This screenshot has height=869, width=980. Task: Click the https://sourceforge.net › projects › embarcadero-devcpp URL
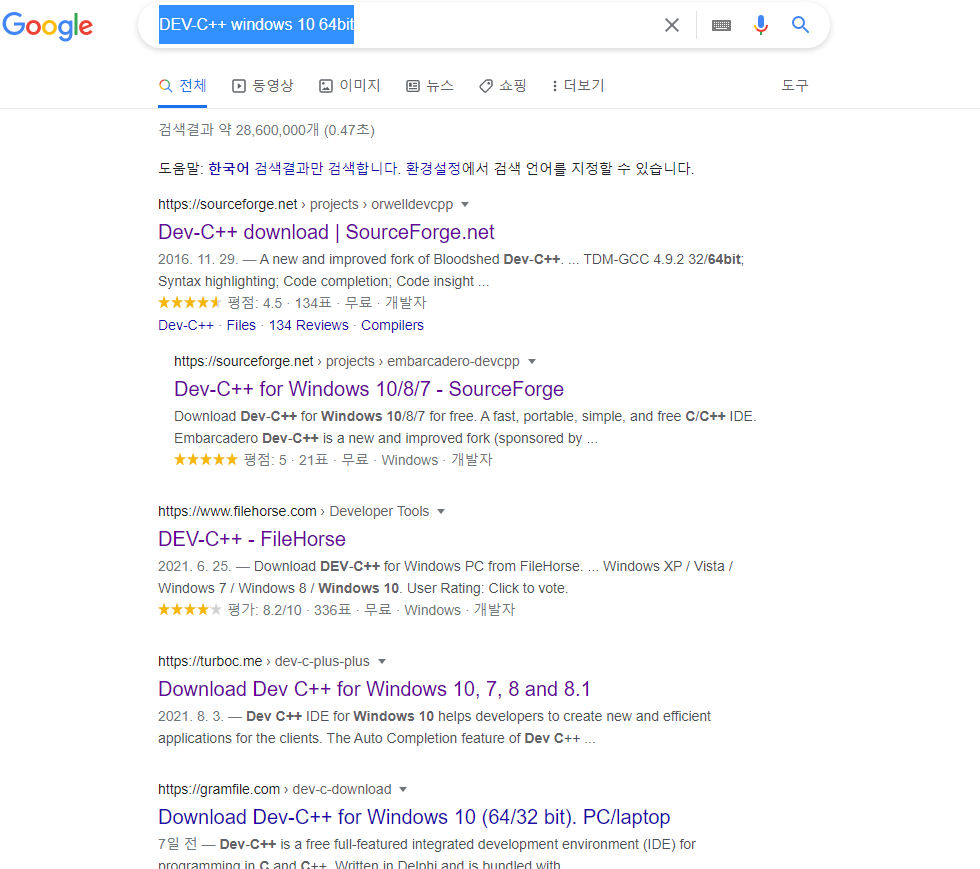tap(347, 361)
